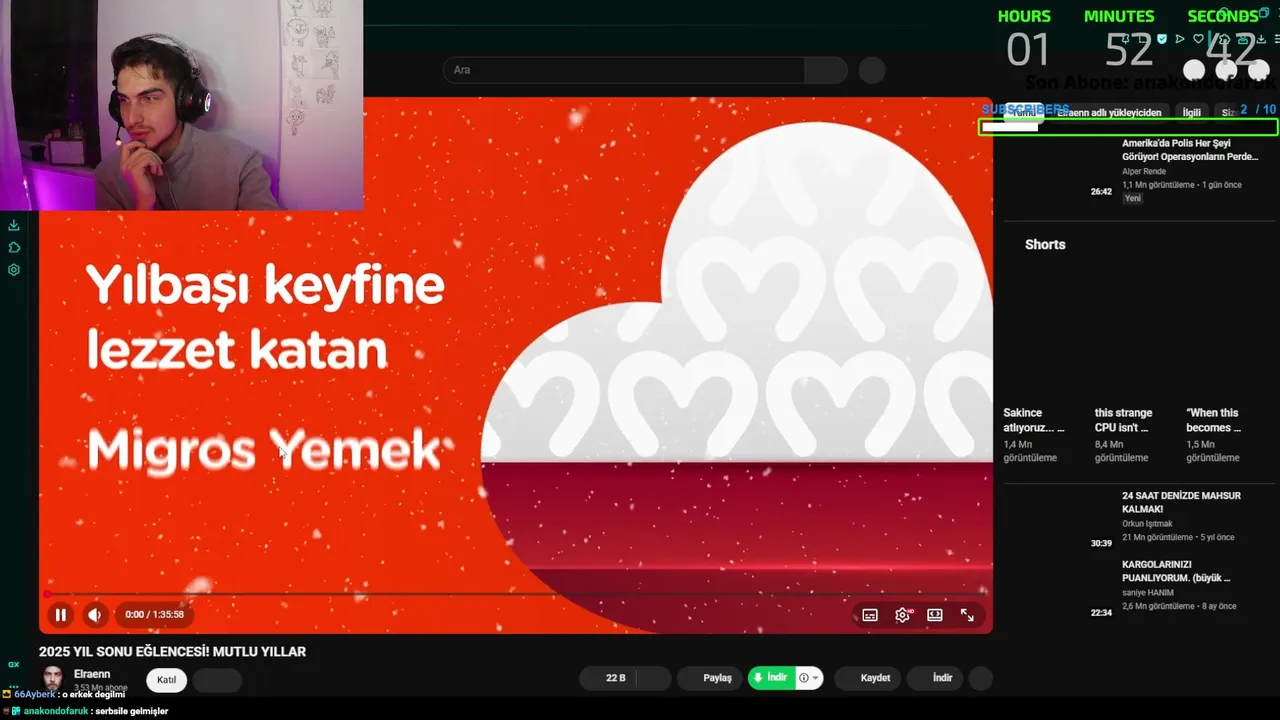Click the 26:42 duration thumbnail

[x=1101, y=191]
